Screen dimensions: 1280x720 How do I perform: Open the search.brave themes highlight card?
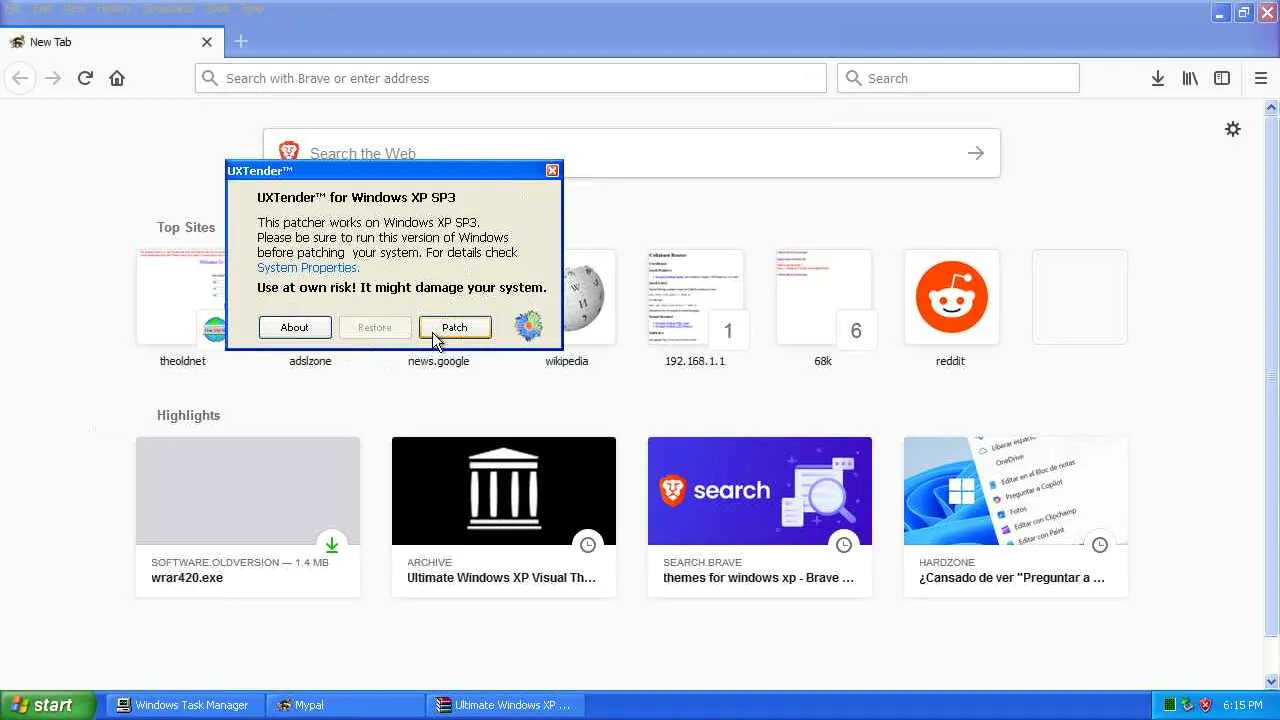click(760, 517)
